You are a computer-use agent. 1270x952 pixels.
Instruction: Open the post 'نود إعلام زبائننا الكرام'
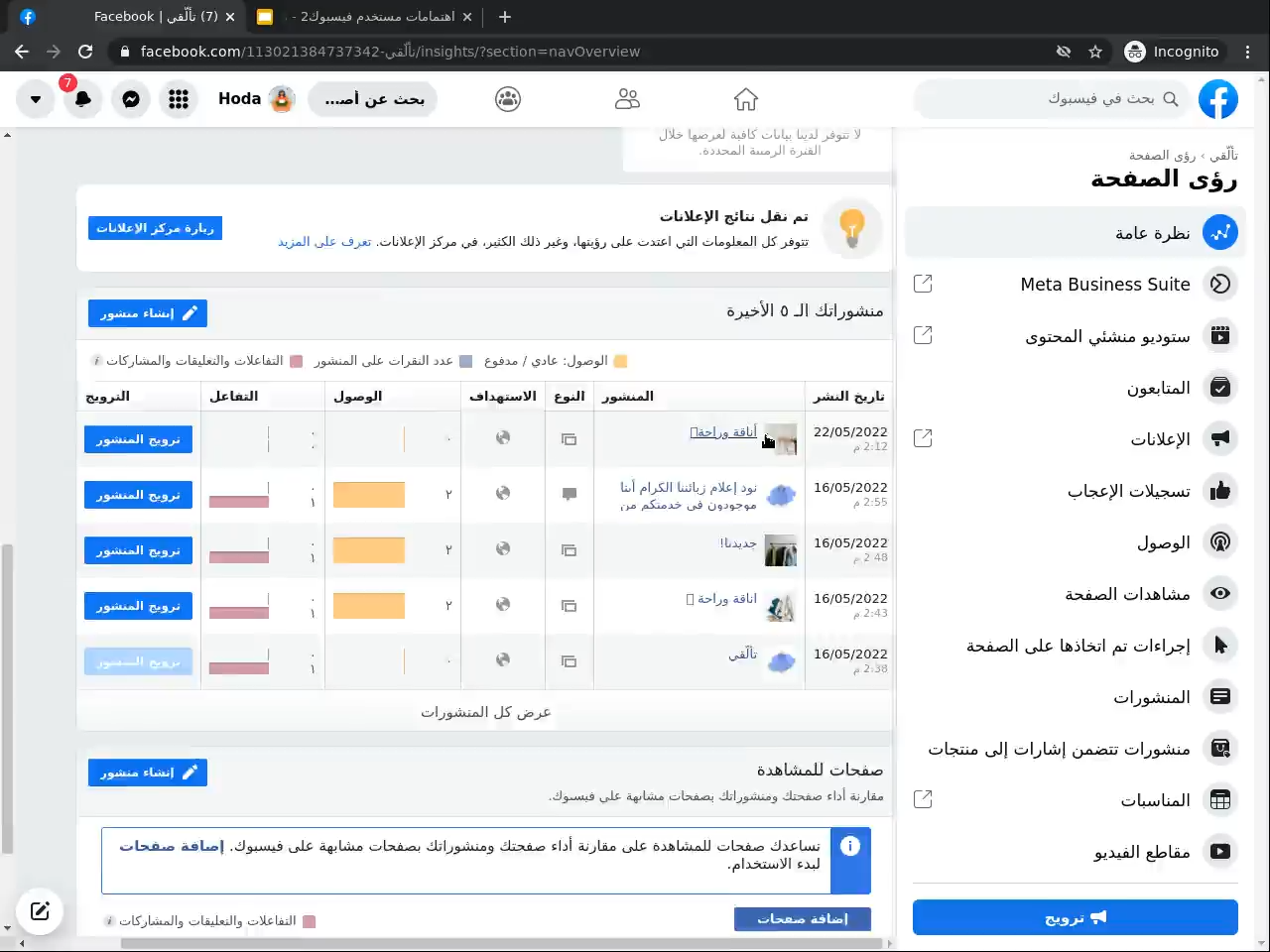689,496
